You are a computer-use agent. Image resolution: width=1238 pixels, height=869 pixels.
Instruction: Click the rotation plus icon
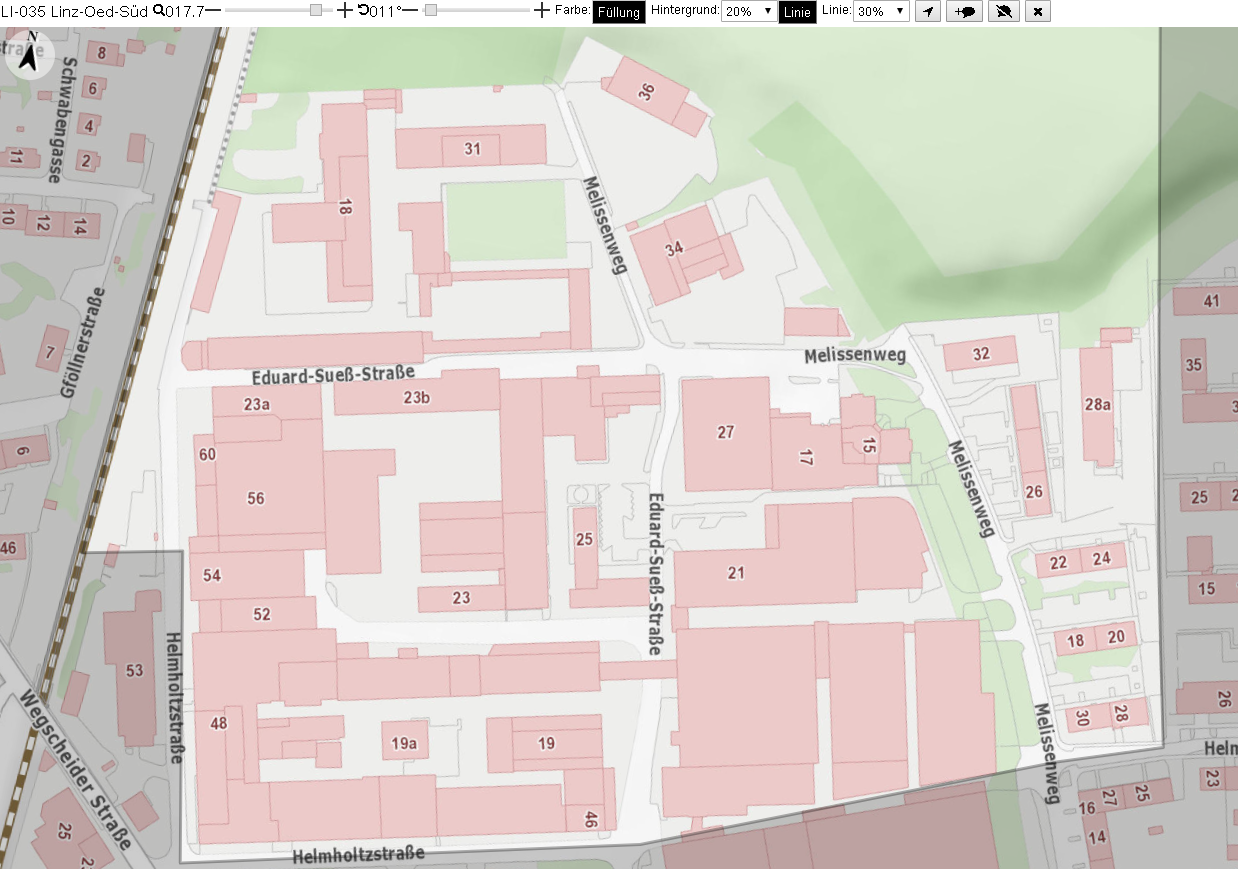(x=542, y=11)
